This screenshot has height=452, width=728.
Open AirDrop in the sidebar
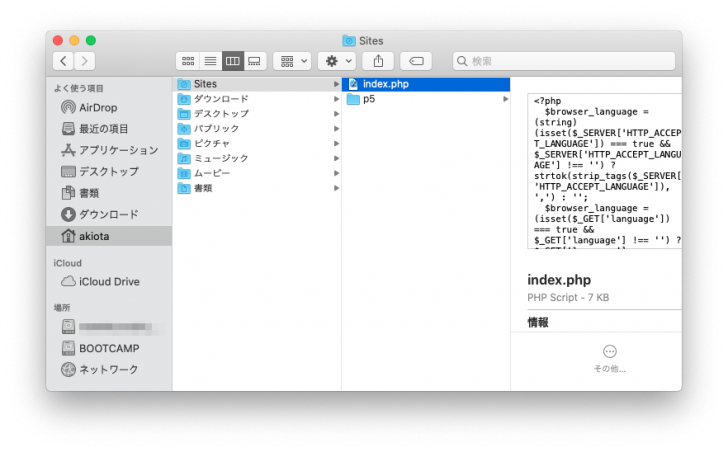point(108,107)
